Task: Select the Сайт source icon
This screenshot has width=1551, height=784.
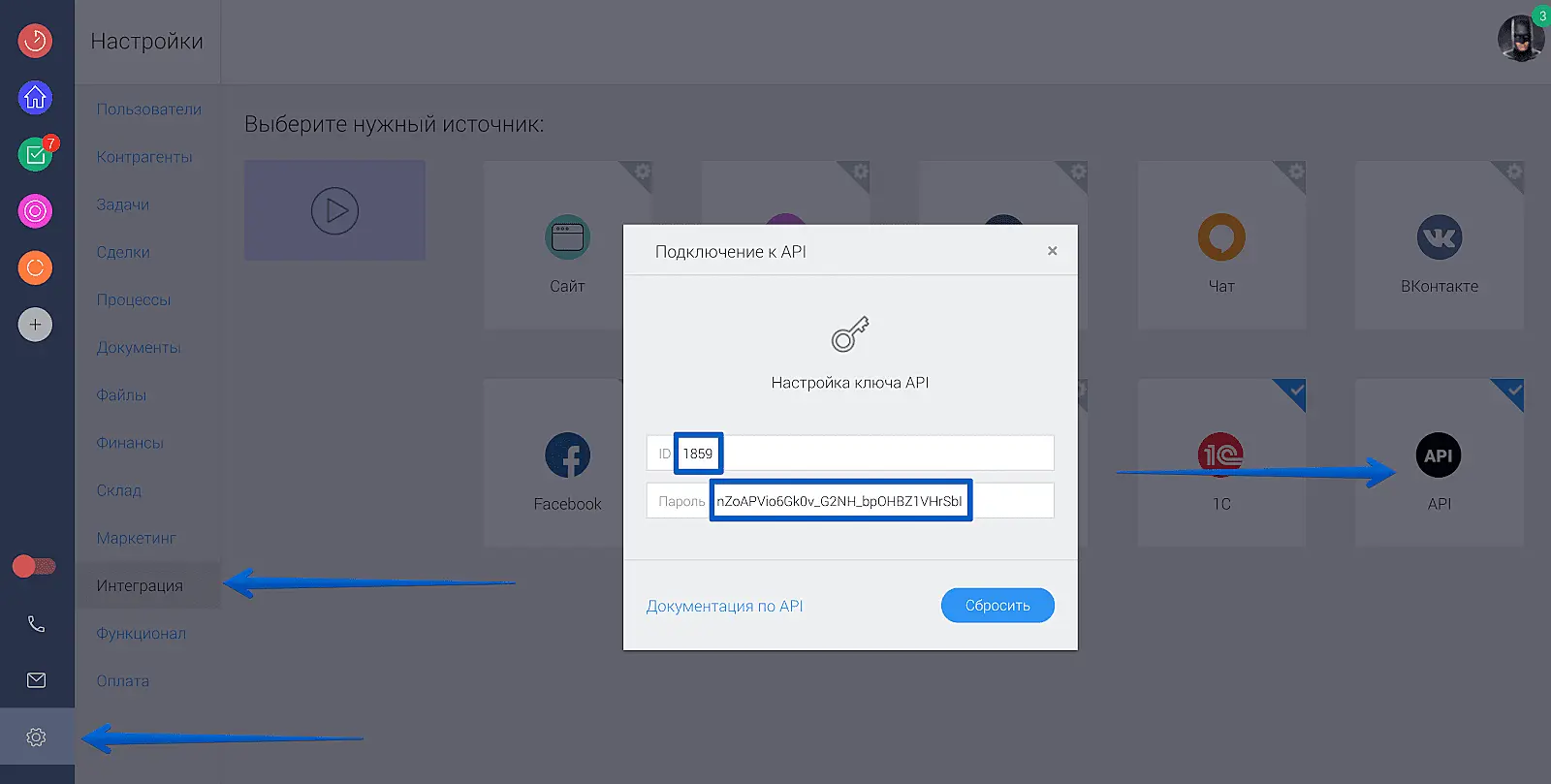Action: point(567,237)
